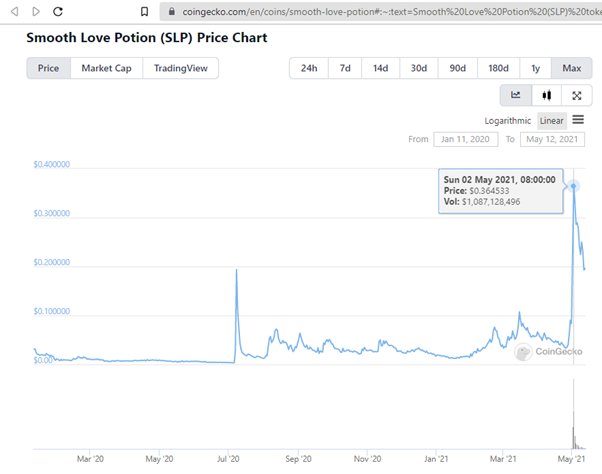Set chart range to 30d

[419, 68]
